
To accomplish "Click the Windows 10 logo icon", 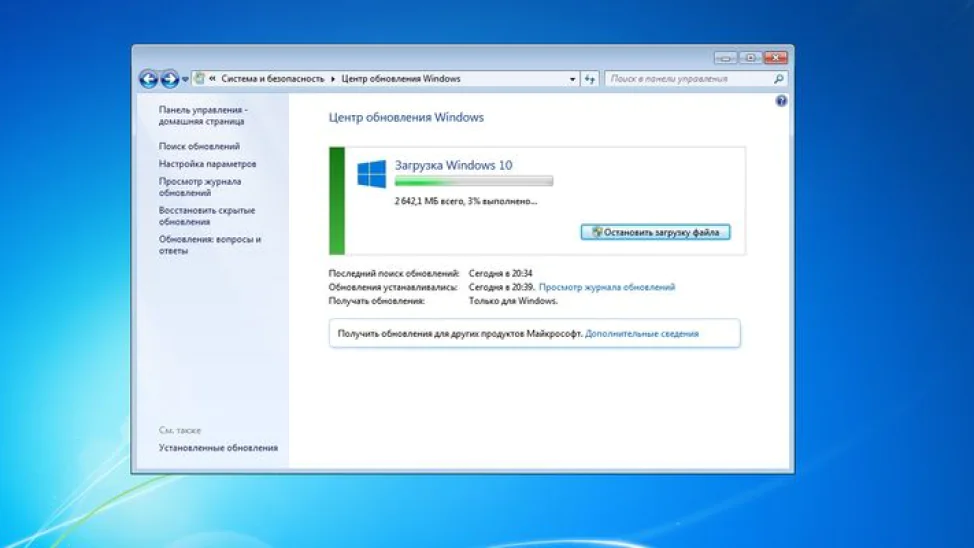I will 371,173.
